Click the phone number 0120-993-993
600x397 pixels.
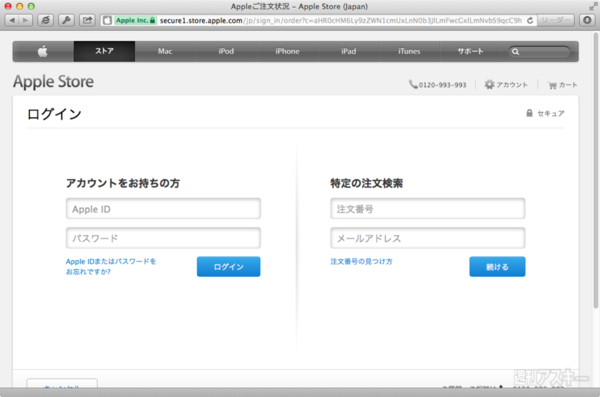[x=438, y=85]
